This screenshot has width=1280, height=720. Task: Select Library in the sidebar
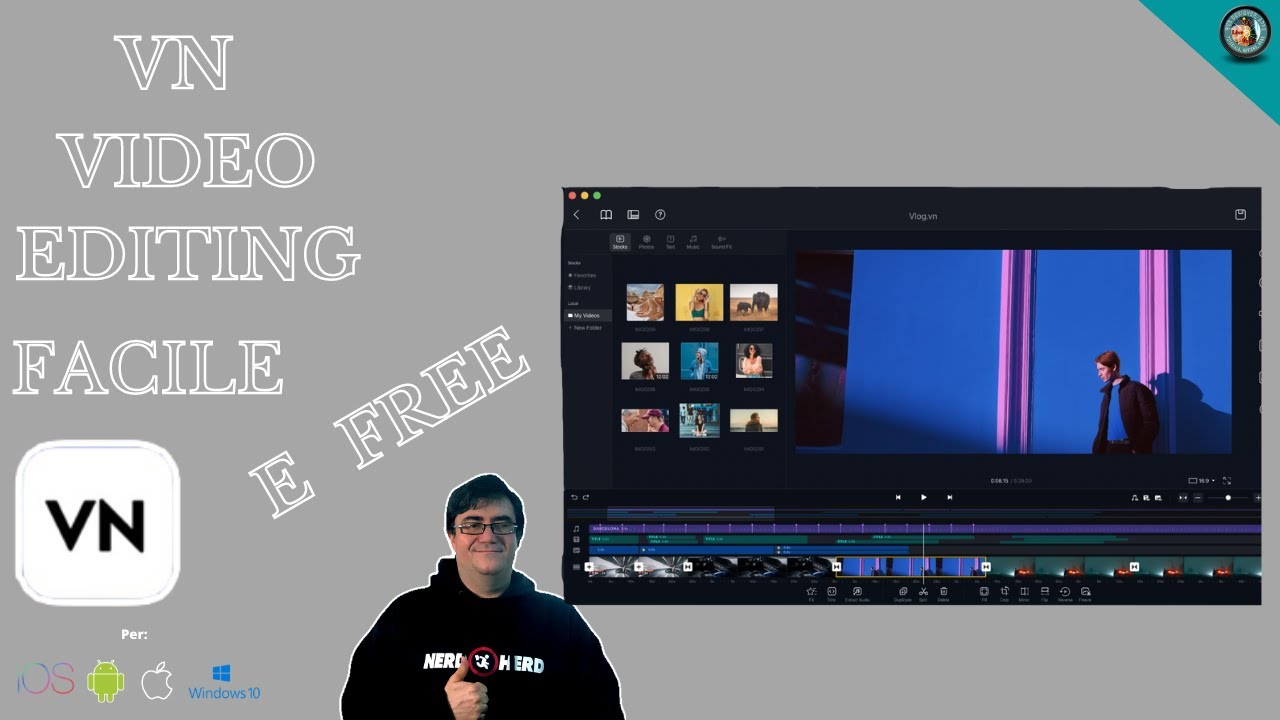click(580, 287)
